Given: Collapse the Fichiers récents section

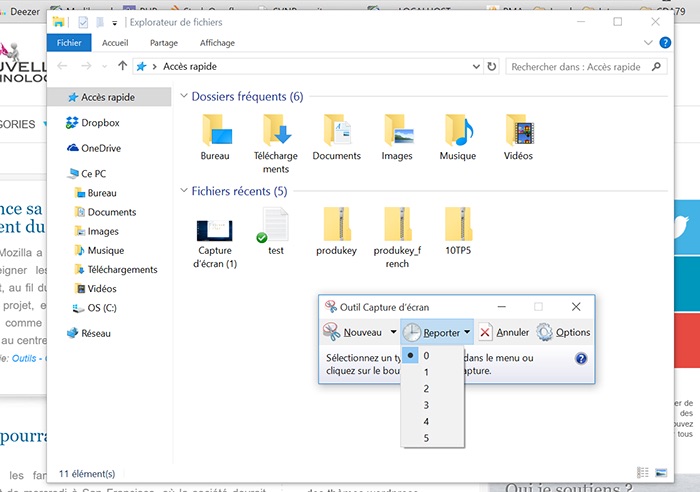Looking at the screenshot, I should click(184, 191).
